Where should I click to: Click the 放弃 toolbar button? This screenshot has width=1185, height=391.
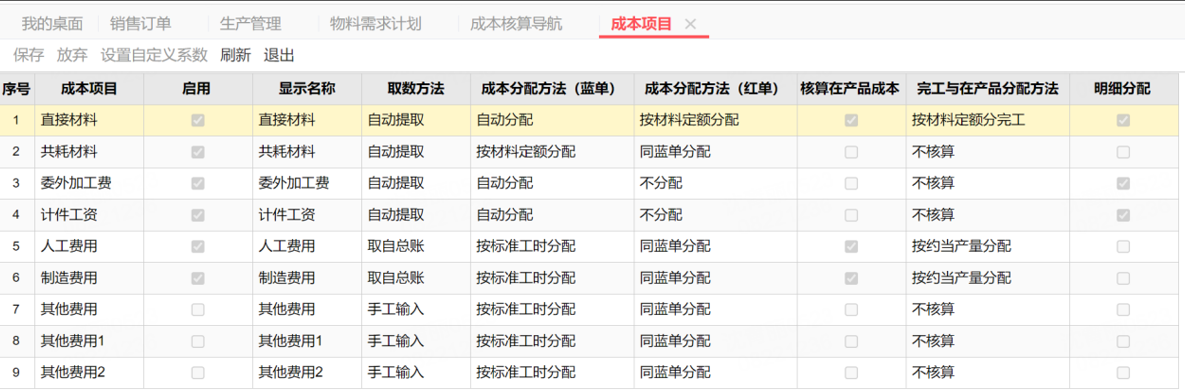(73, 54)
